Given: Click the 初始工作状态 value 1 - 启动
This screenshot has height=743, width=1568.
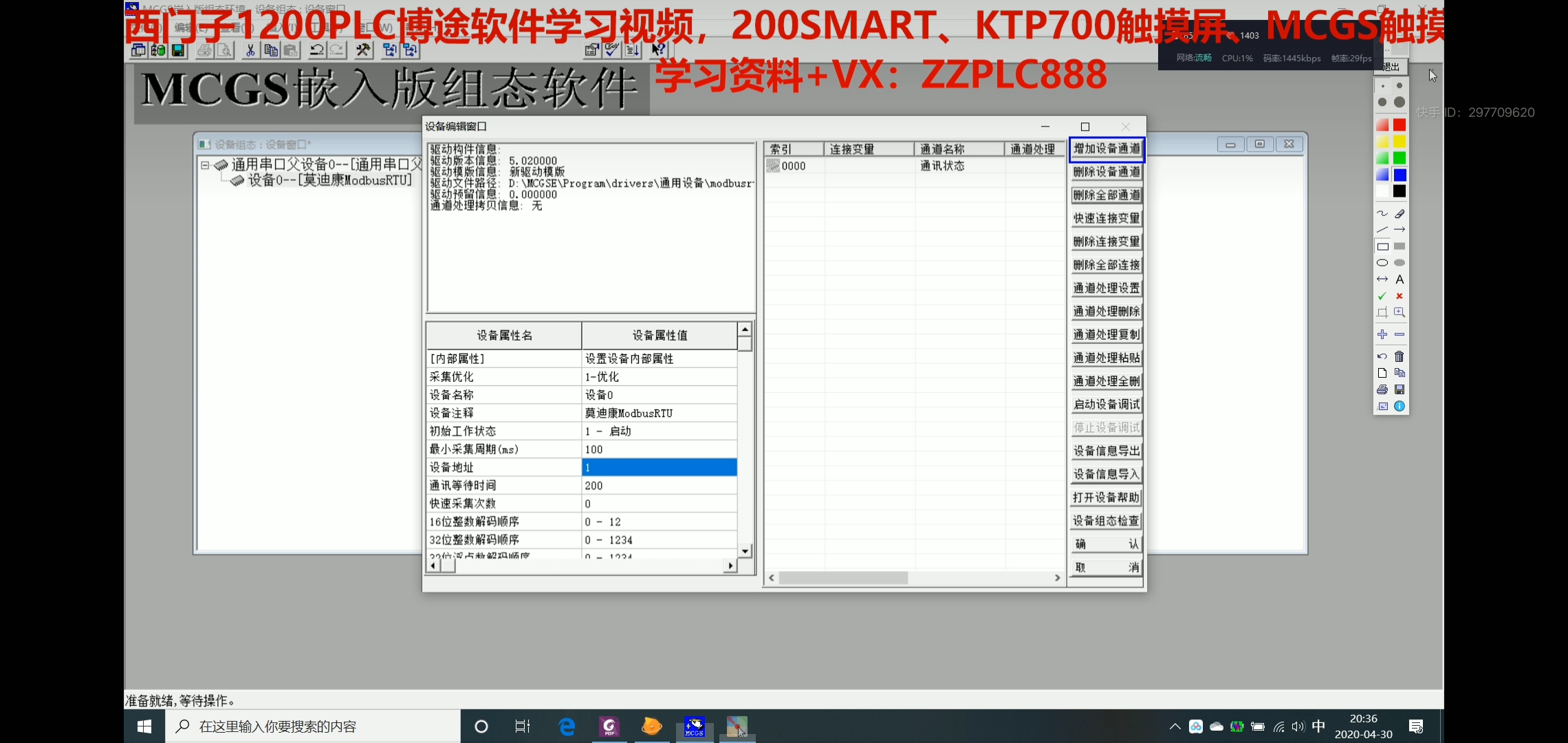Looking at the screenshot, I should (660, 431).
